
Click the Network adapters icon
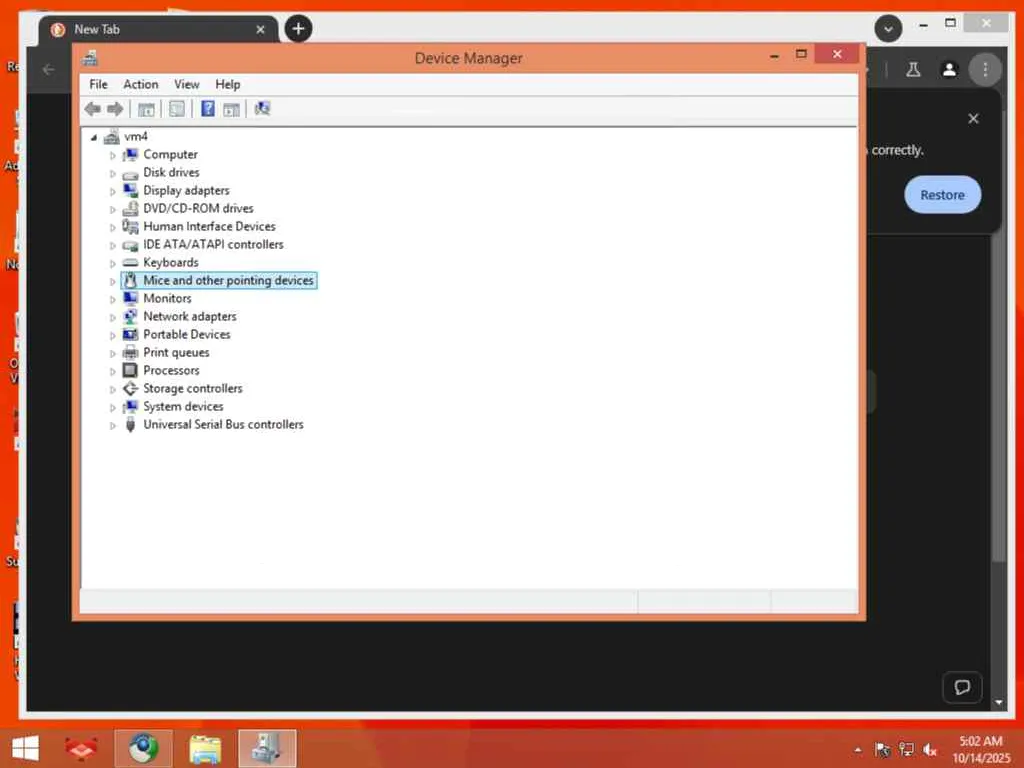click(x=131, y=316)
